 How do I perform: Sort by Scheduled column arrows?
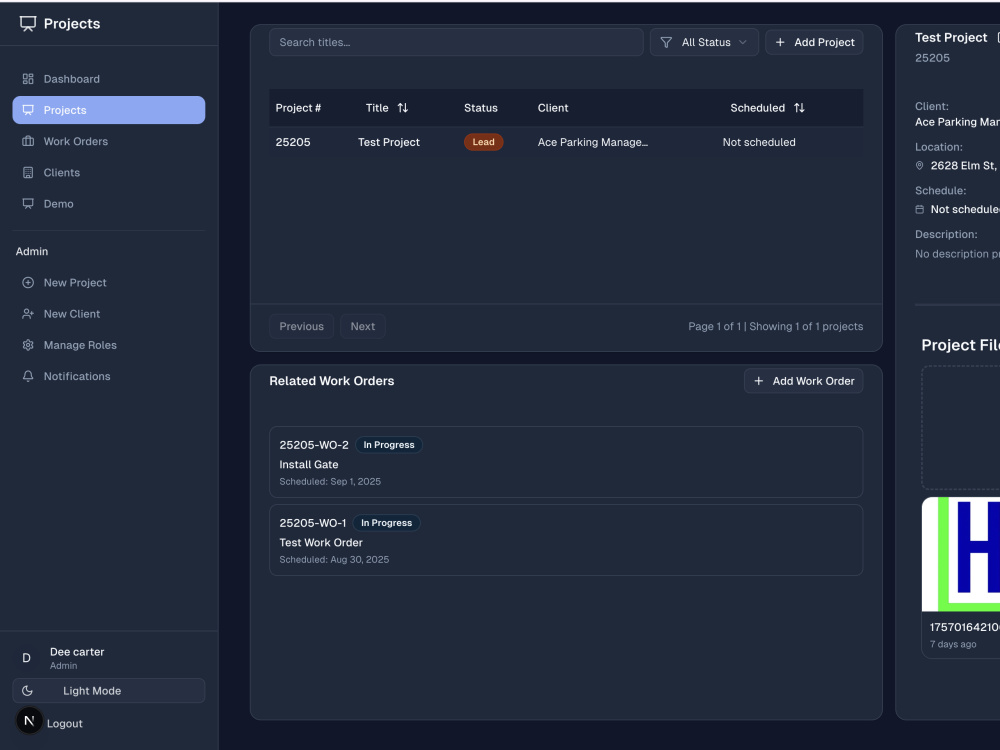[x=799, y=108]
